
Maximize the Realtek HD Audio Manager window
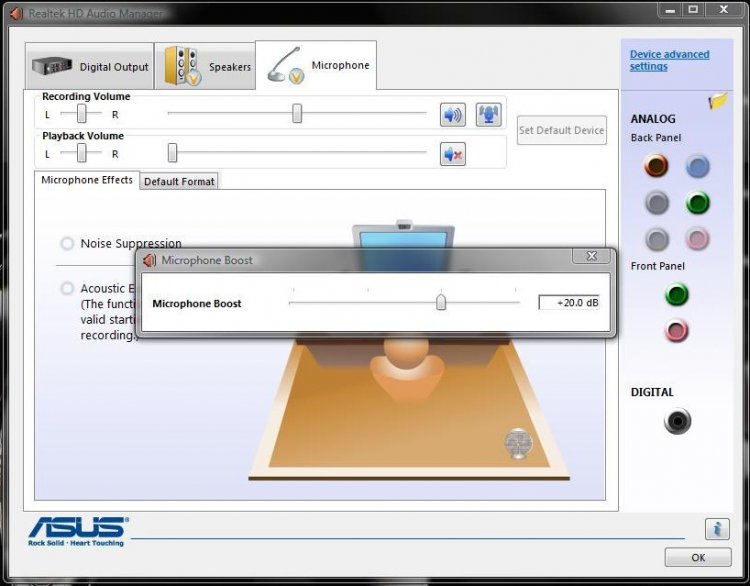click(x=693, y=10)
